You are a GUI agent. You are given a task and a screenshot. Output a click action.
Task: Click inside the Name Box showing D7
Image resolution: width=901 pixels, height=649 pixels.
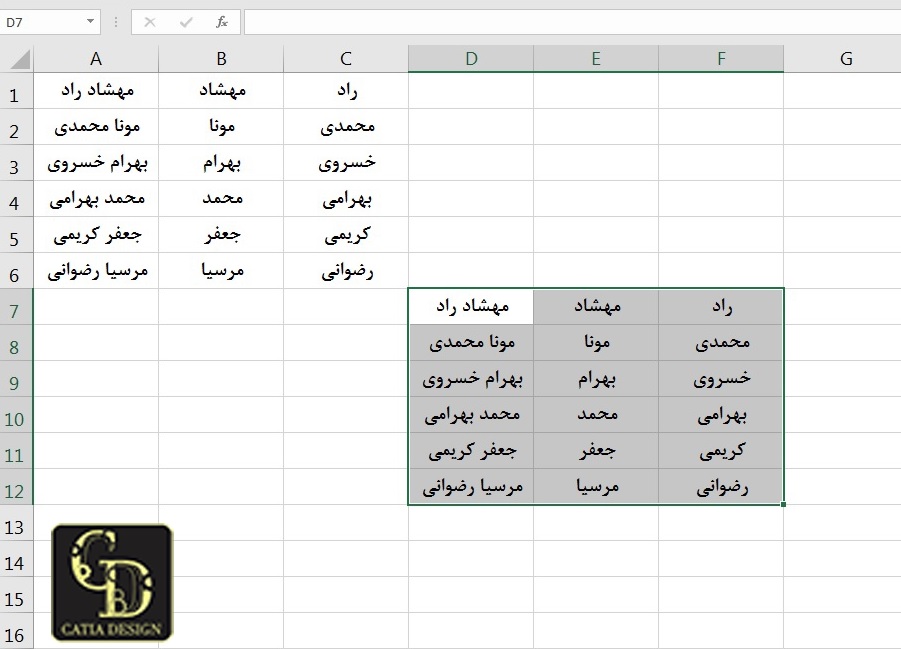43,22
